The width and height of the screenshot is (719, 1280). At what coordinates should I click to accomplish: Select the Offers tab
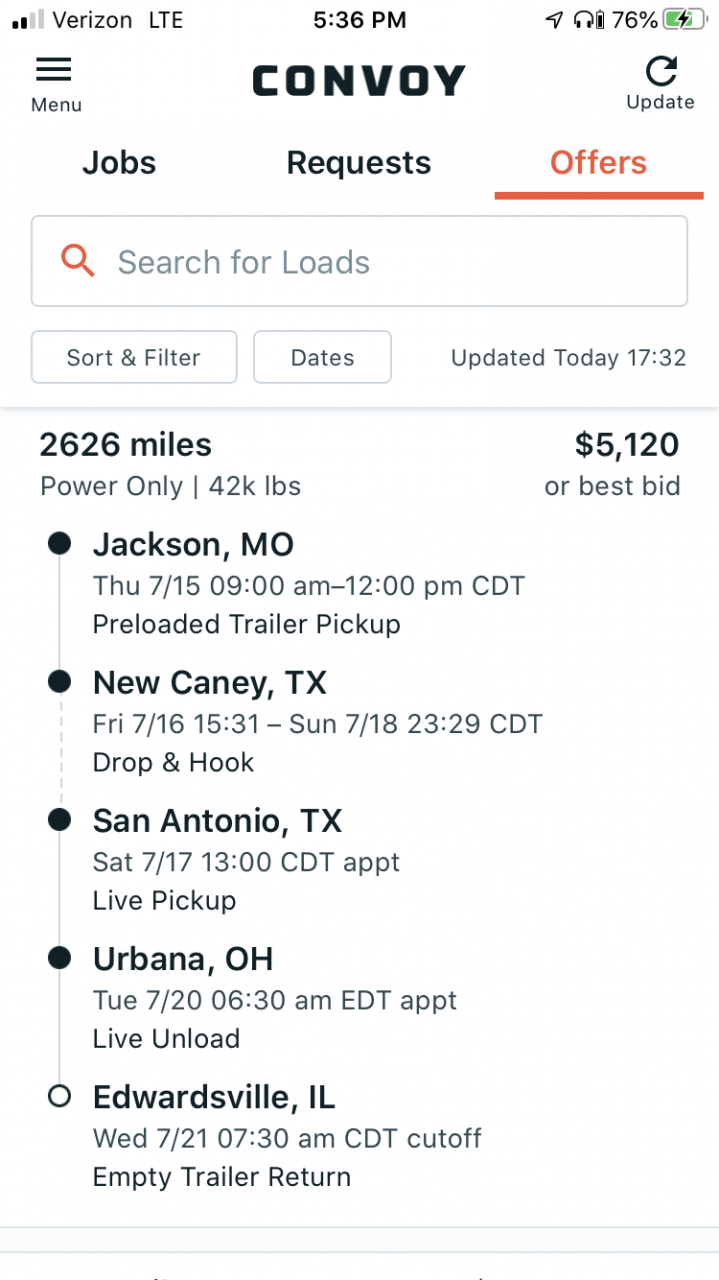pyautogui.click(x=598, y=163)
